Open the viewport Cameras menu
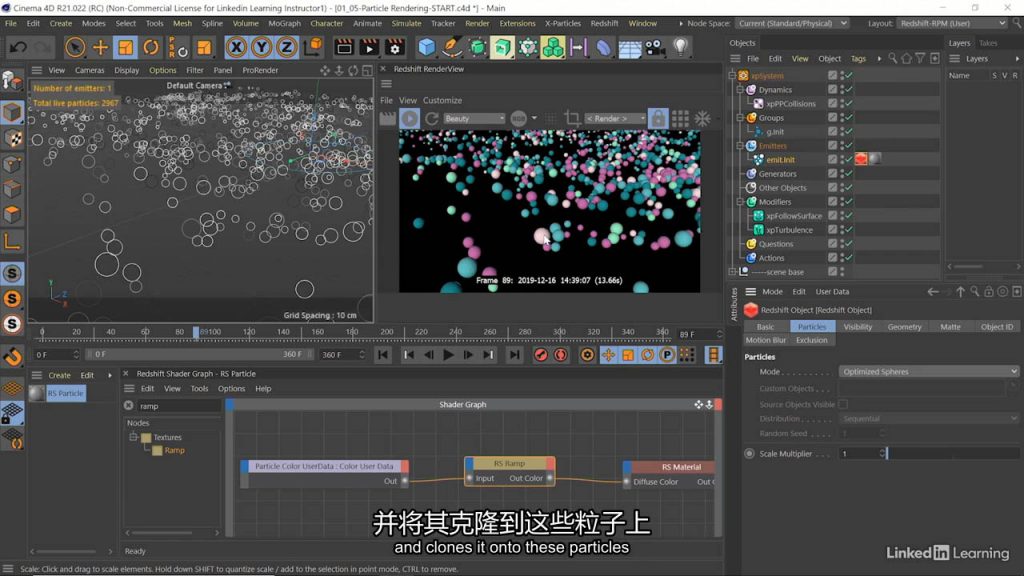The image size is (1024, 576). pyautogui.click(x=89, y=71)
